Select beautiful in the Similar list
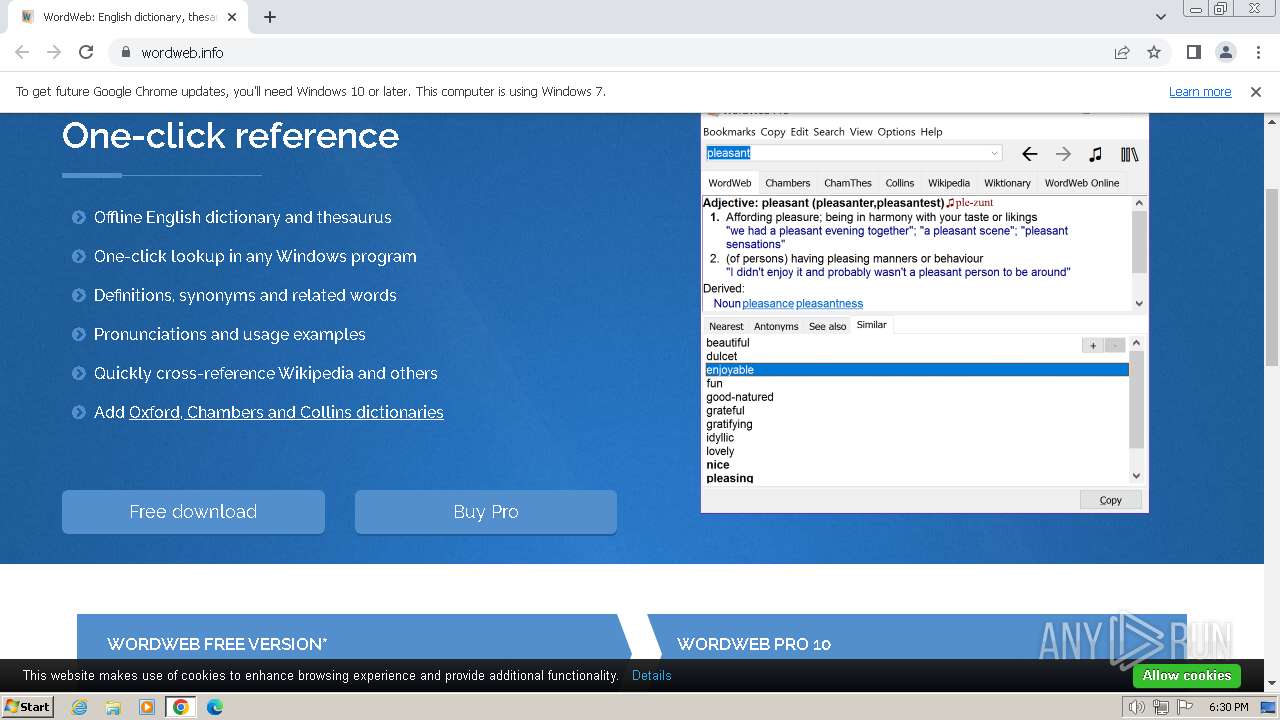Viewport: 1280px width, 720px height. [728, 343]
